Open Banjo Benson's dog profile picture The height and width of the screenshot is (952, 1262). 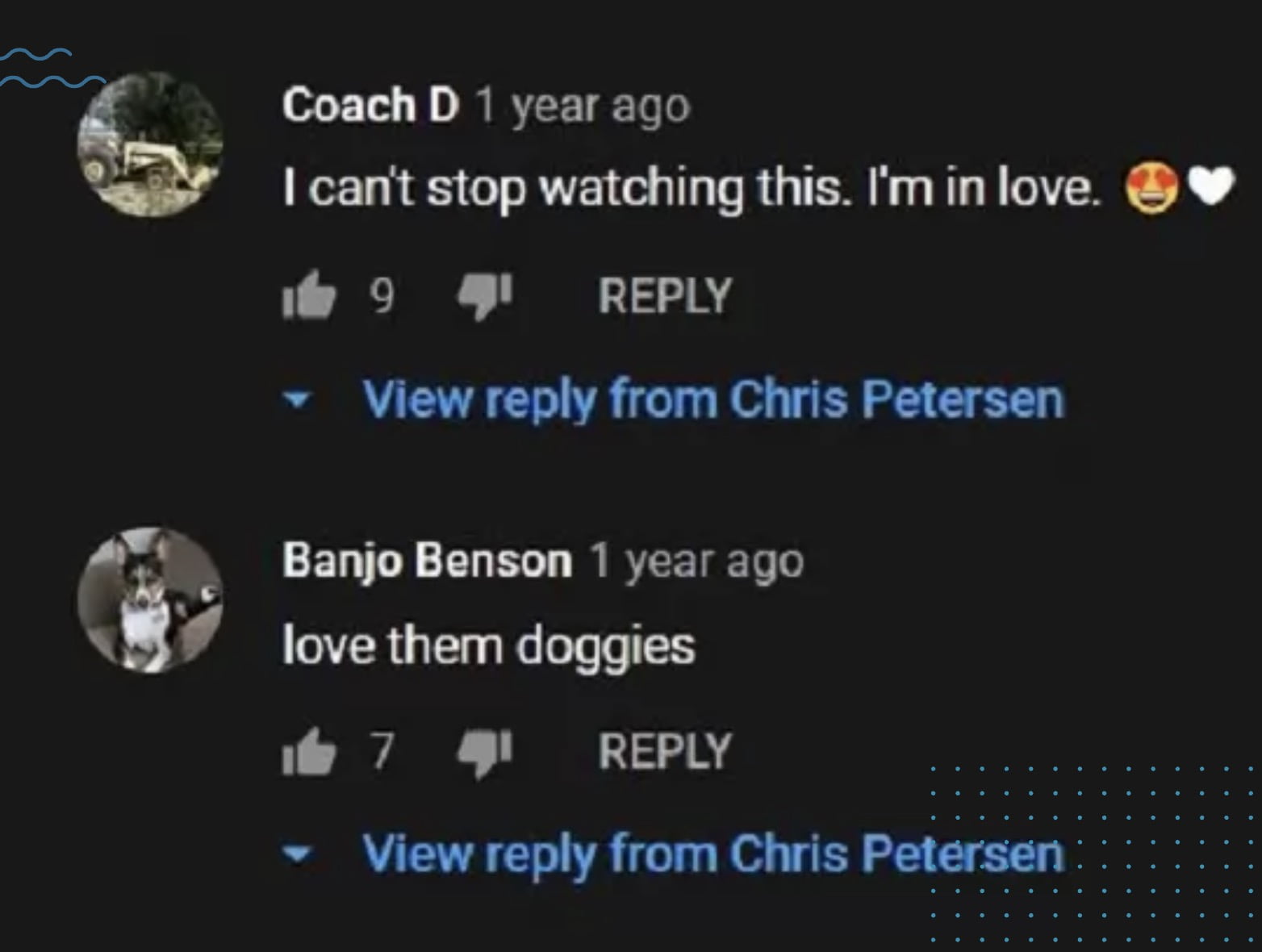(151, 600)
